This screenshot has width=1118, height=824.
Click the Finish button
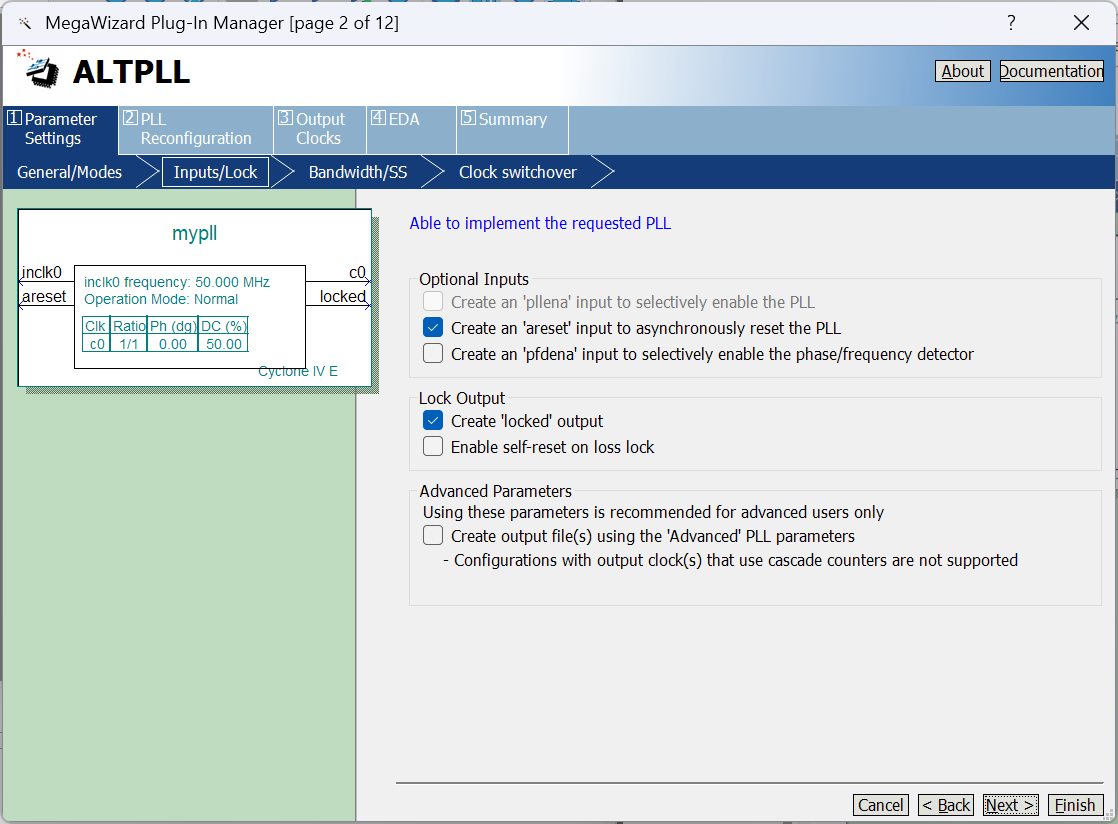pos(1075,805)
